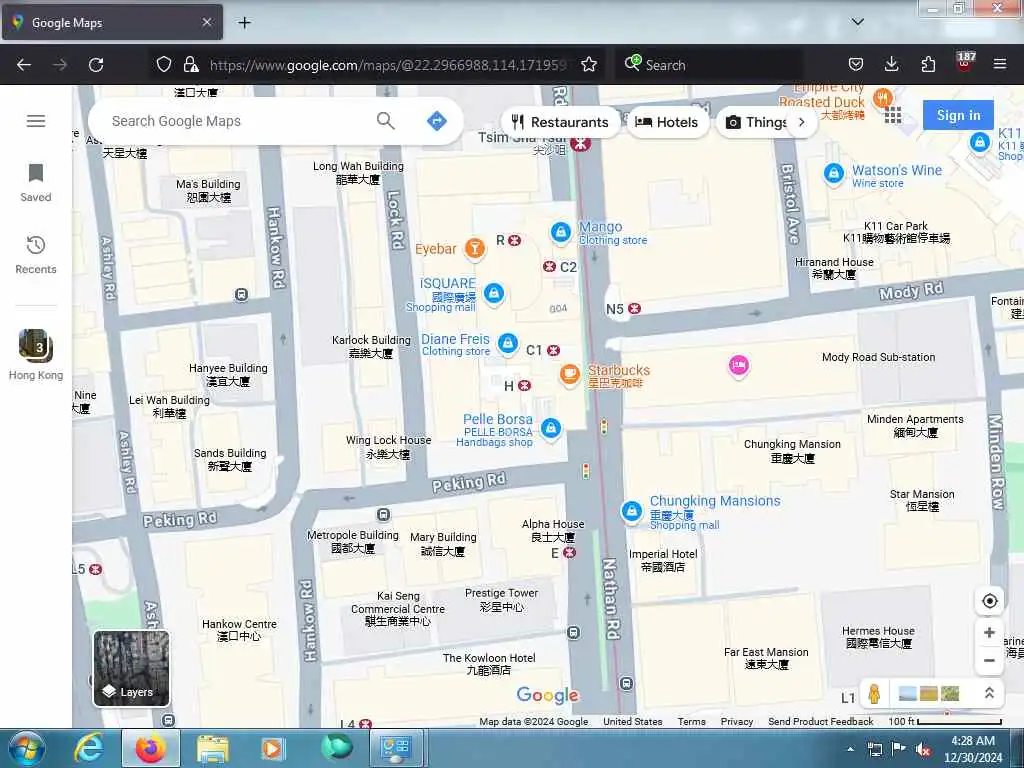Toggle the 100 ft map scale

click(x=945, y=722)
